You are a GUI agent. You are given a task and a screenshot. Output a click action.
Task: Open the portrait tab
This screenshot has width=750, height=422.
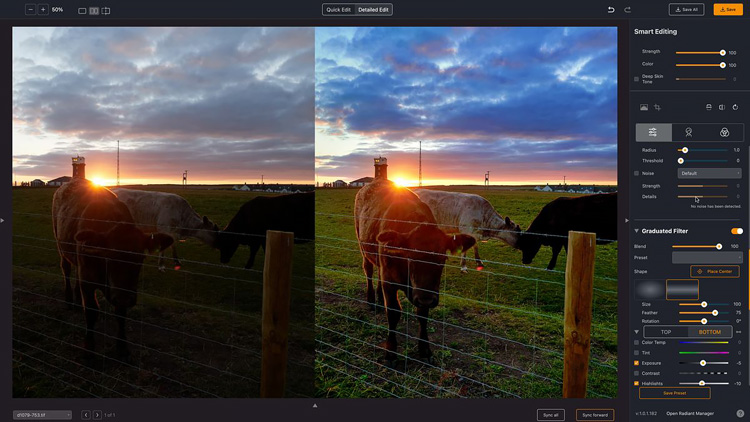pyautogui.click(x=689, y=133)
